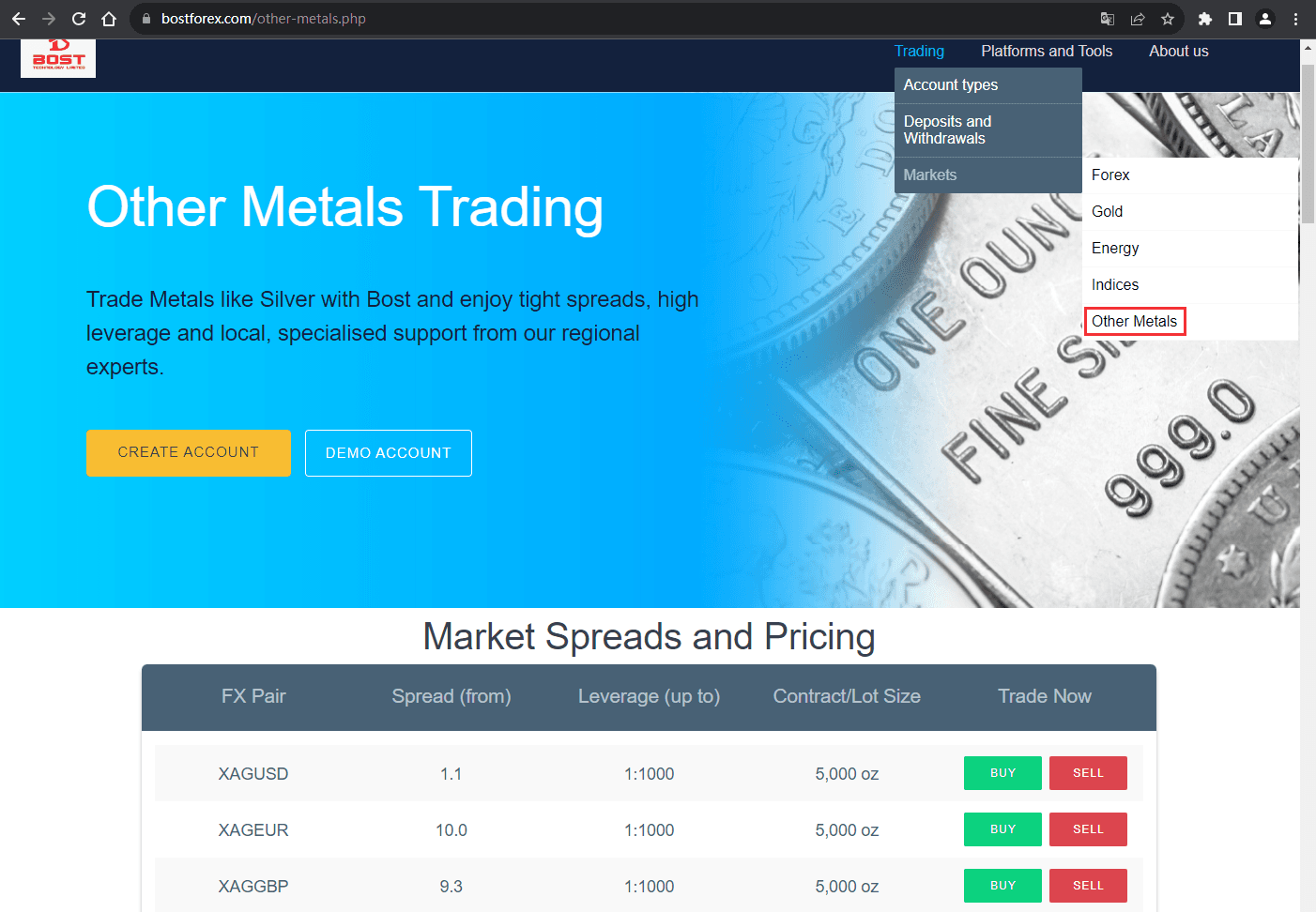Reload the page with the refresh icon
Screen dimensions: 1316x912
[x=79, y=19]
